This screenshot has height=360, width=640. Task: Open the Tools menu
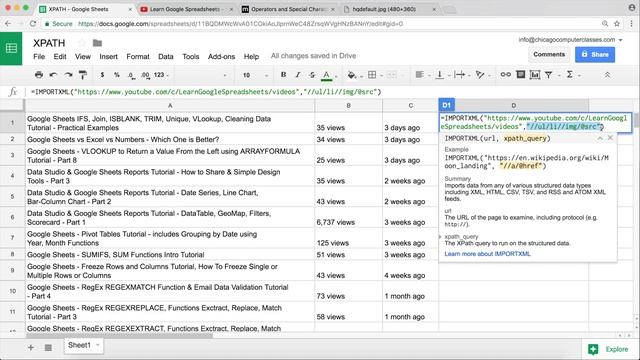[x=191, y=57]
